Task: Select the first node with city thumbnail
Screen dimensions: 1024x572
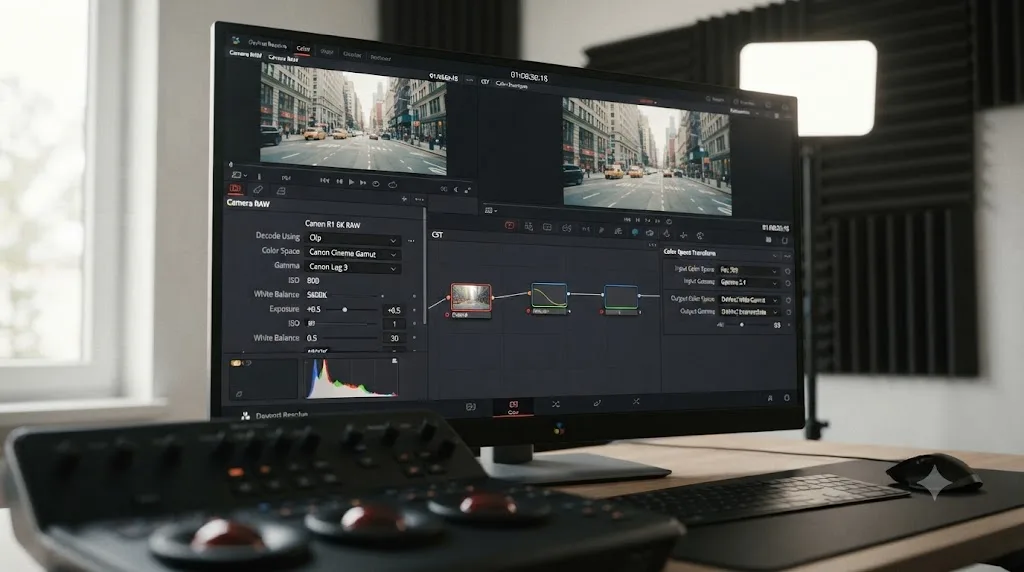Action: (471, 298)
